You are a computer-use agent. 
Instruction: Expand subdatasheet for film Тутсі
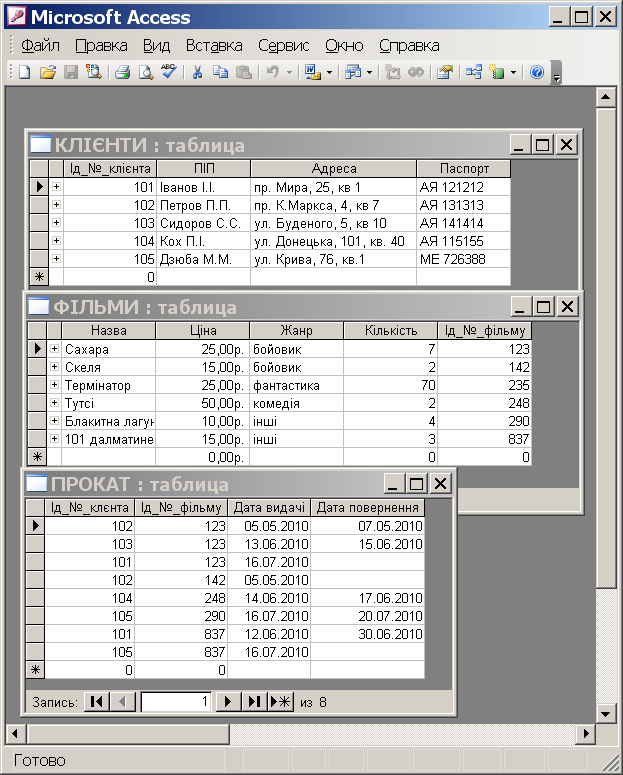[54, 403]
